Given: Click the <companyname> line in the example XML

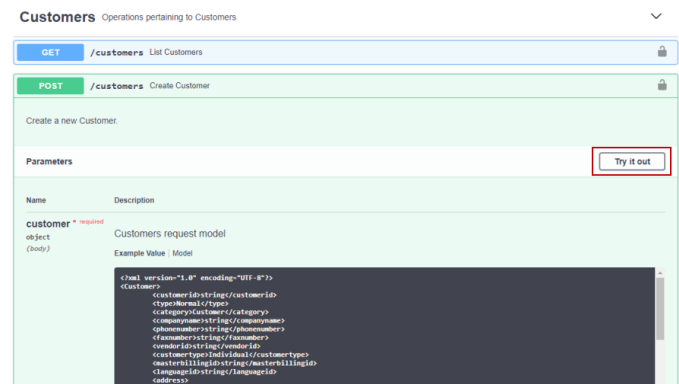Looking at the screenshot, I should [218, 320].
